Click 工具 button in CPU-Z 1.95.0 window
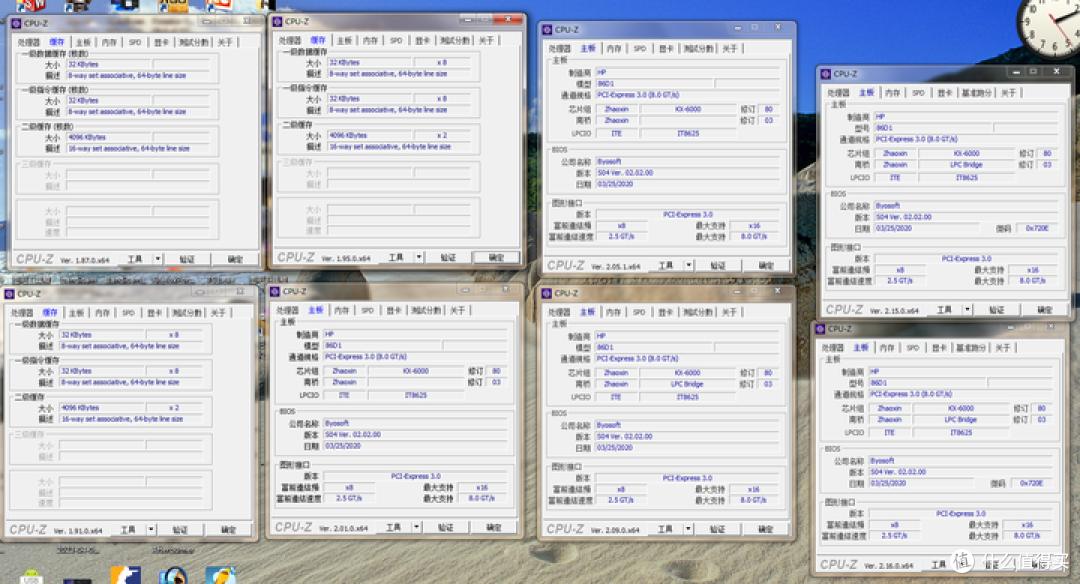Image resolution: width=1080 pixels, height=584 pixels. [x=396, y=257]
